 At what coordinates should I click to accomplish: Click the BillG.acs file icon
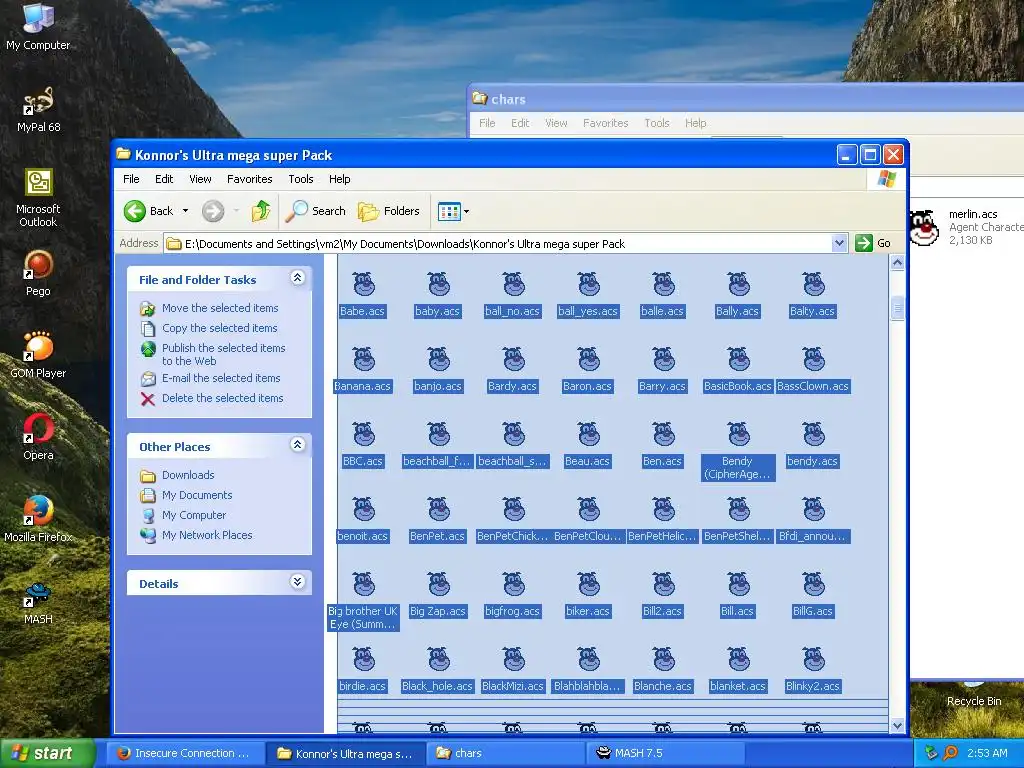[814, 585]
